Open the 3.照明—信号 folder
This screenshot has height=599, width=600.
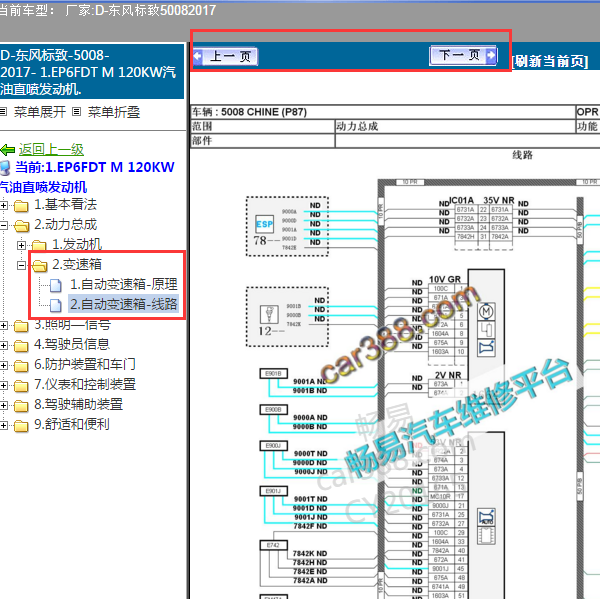(x=73, y=325)
